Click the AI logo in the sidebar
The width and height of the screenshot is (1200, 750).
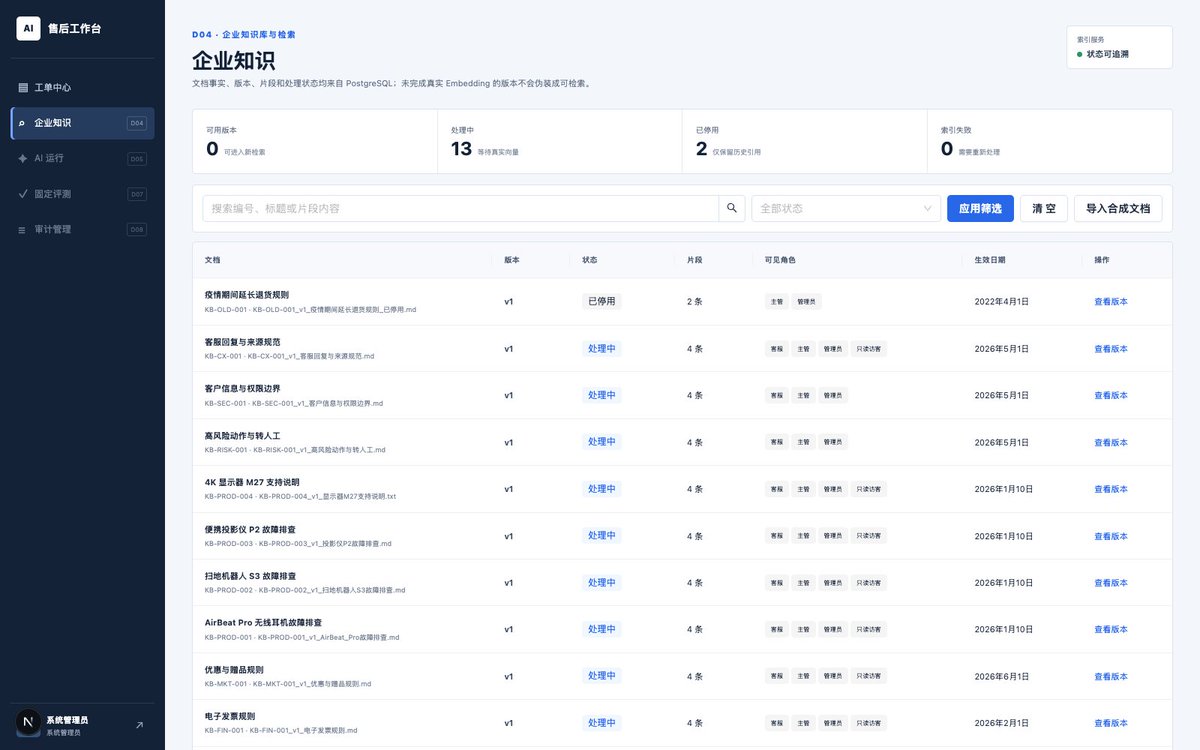click(x=28, y=28)
